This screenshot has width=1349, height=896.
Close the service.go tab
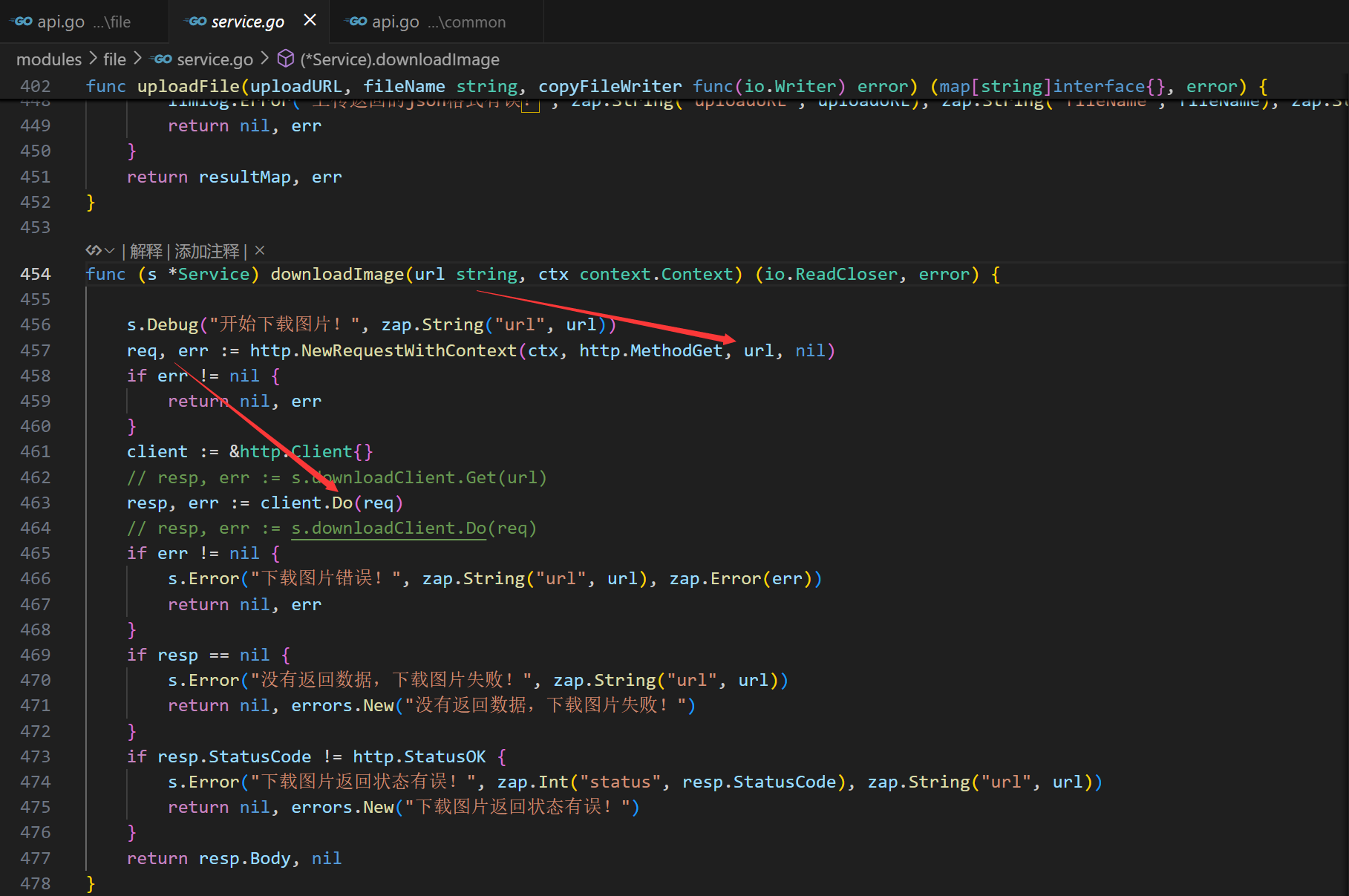(310, 21)
